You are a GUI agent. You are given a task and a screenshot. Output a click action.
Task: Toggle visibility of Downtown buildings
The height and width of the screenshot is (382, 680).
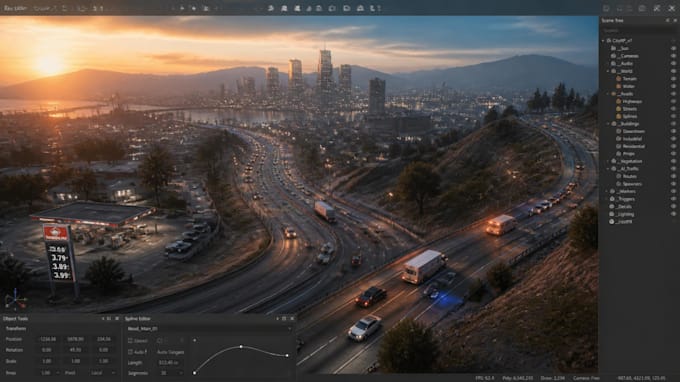pyautogui.click(x=673, y=131)
